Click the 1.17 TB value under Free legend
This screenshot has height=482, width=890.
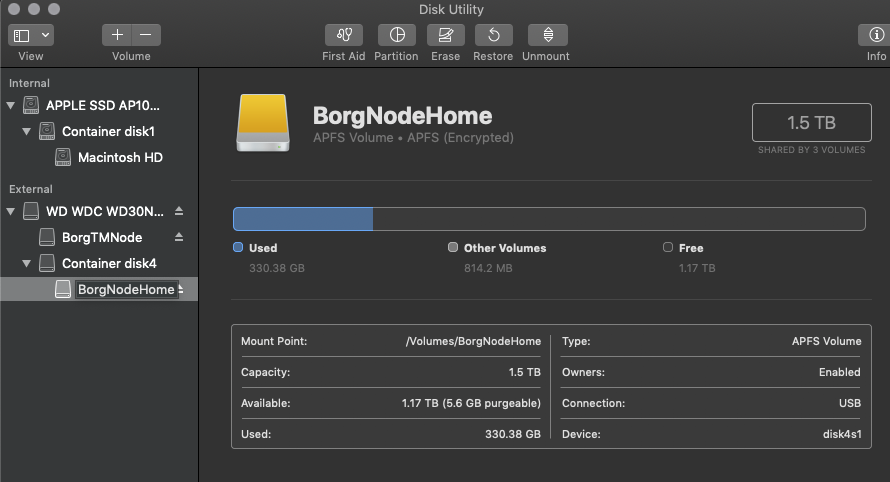point(697,268)
